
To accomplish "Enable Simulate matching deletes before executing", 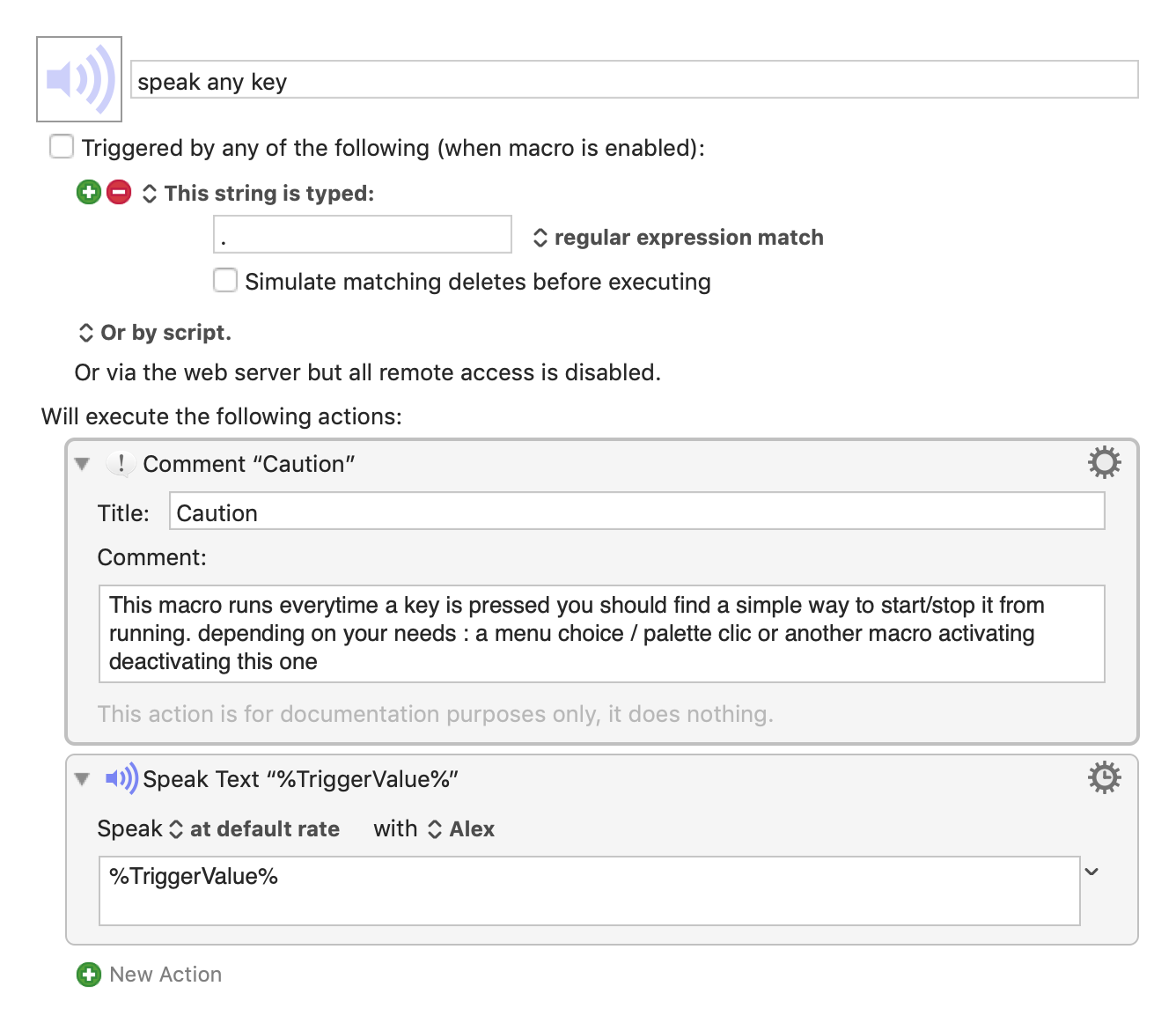I will [x=225, y=280].
